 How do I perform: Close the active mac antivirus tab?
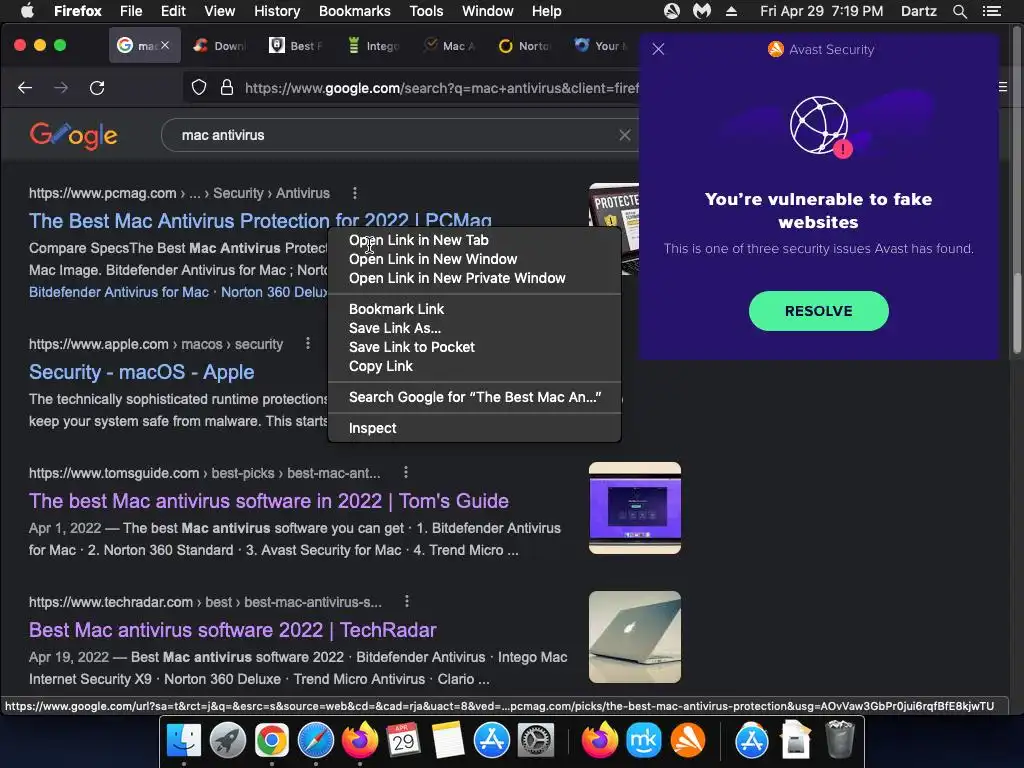165,45
